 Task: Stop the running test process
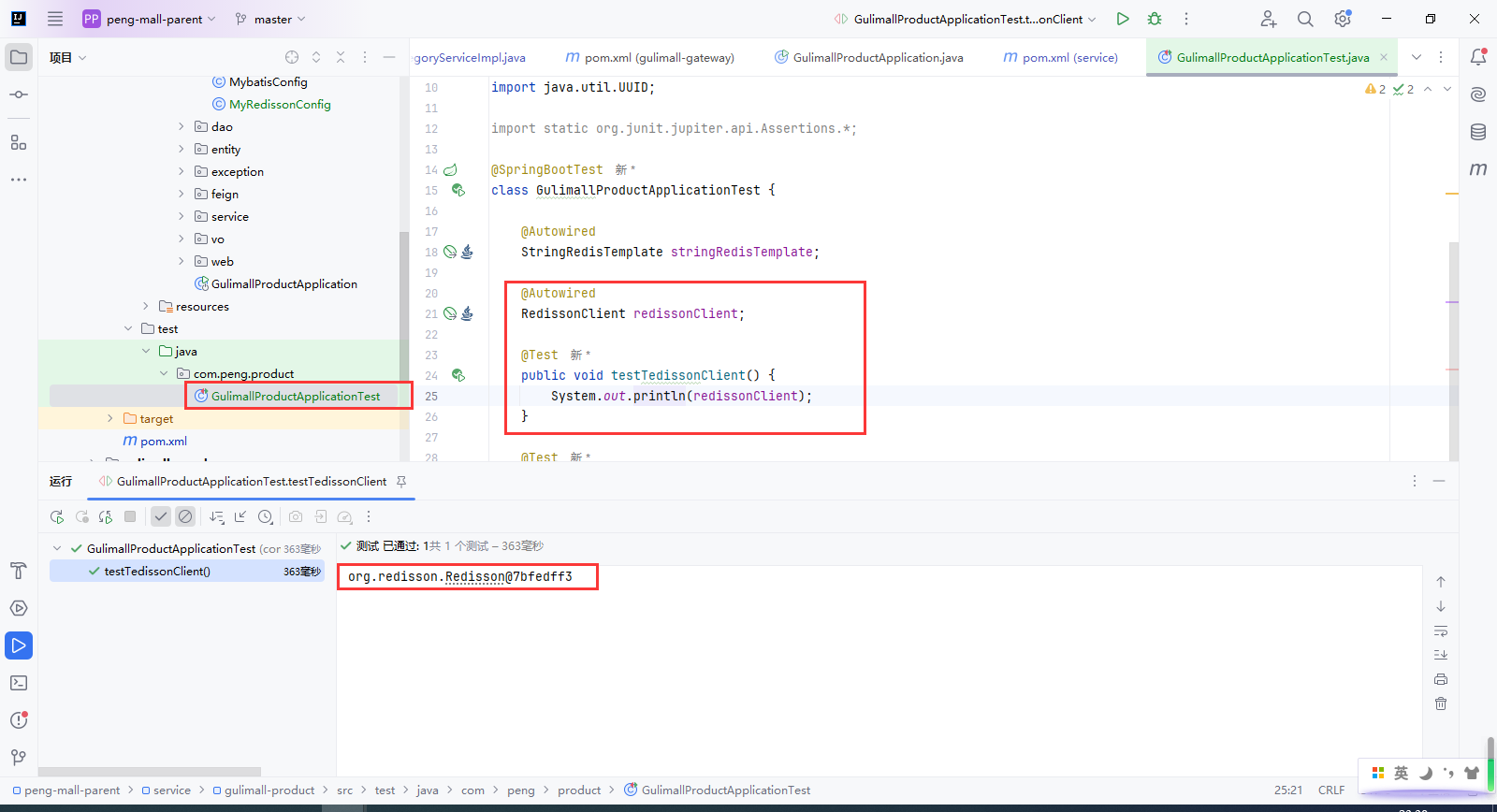tap(130, 516)
